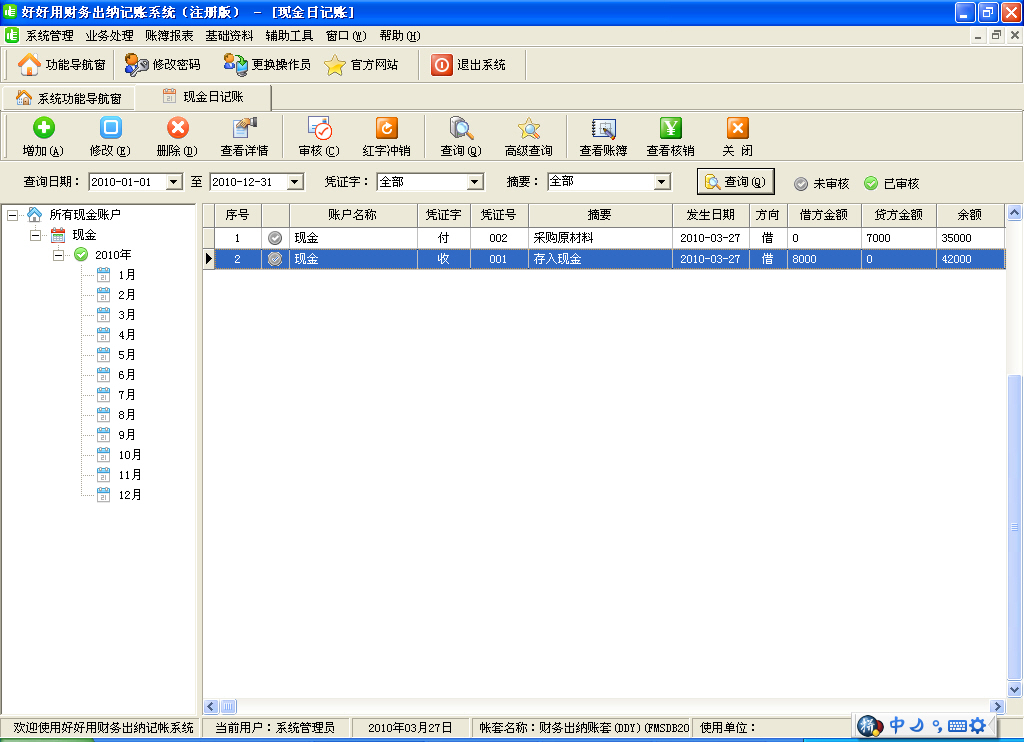Open the summary (摘要) dropdown

click(661, 182)
